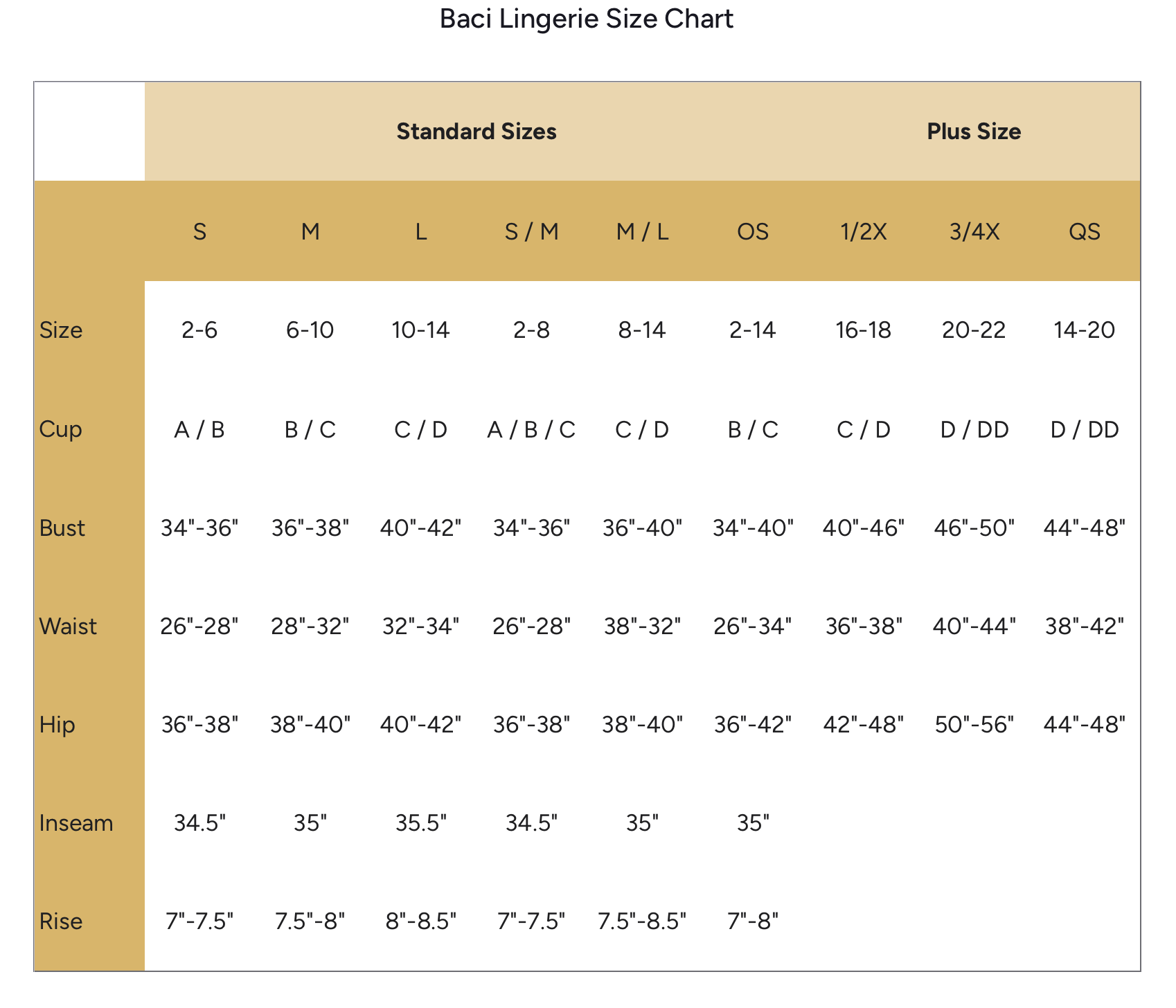1176x1008 pixels.
Task: Click the 50"-56" hip measurement cell
Action: [974, 725]
